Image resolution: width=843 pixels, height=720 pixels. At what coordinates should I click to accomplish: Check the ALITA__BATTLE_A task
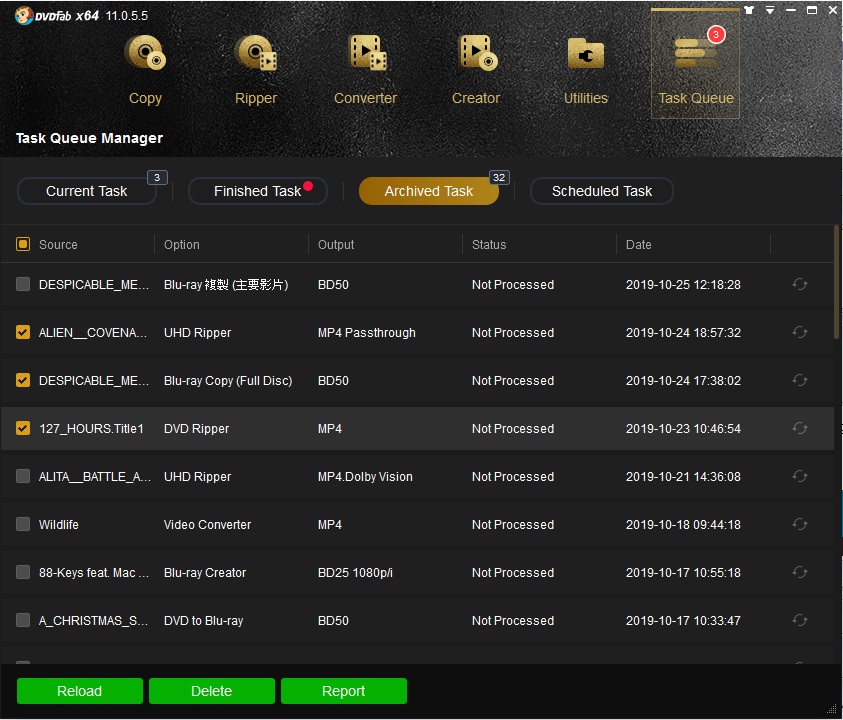tap(23, 476)
